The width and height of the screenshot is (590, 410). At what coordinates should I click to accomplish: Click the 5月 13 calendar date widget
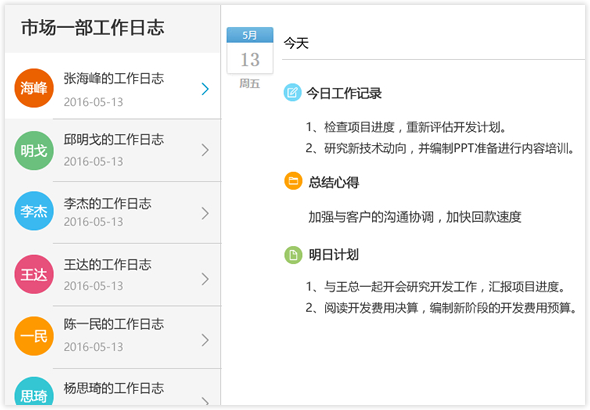(x=250, y=50)
